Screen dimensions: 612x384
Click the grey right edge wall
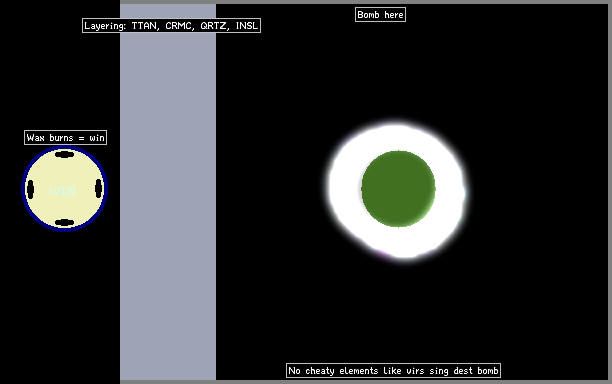click(610, 192)
